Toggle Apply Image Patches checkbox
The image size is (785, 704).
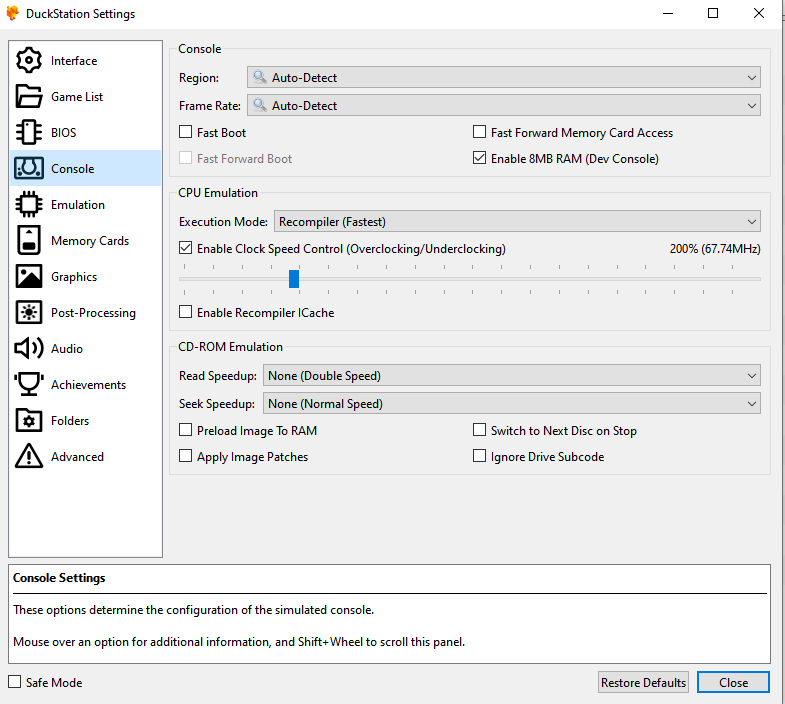185,456
